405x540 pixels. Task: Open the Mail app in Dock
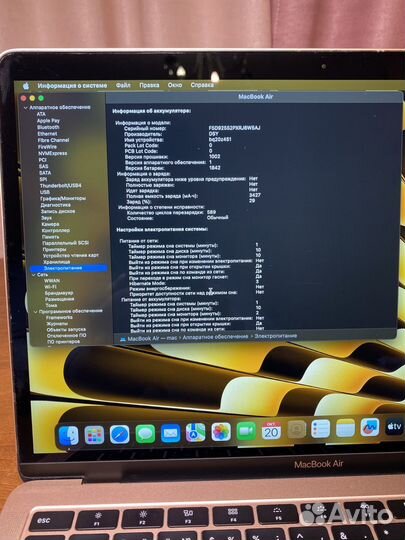[170, 433]
